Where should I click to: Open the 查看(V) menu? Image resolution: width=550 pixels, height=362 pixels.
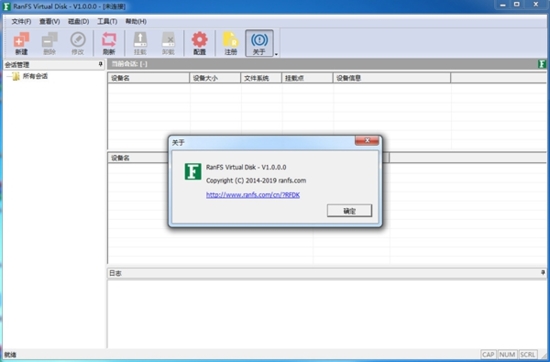49,21
